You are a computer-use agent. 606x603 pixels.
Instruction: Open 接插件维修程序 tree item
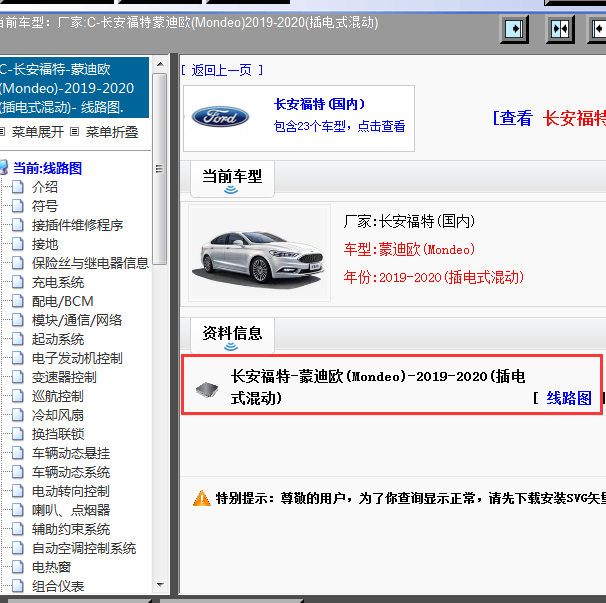(77, 225)
